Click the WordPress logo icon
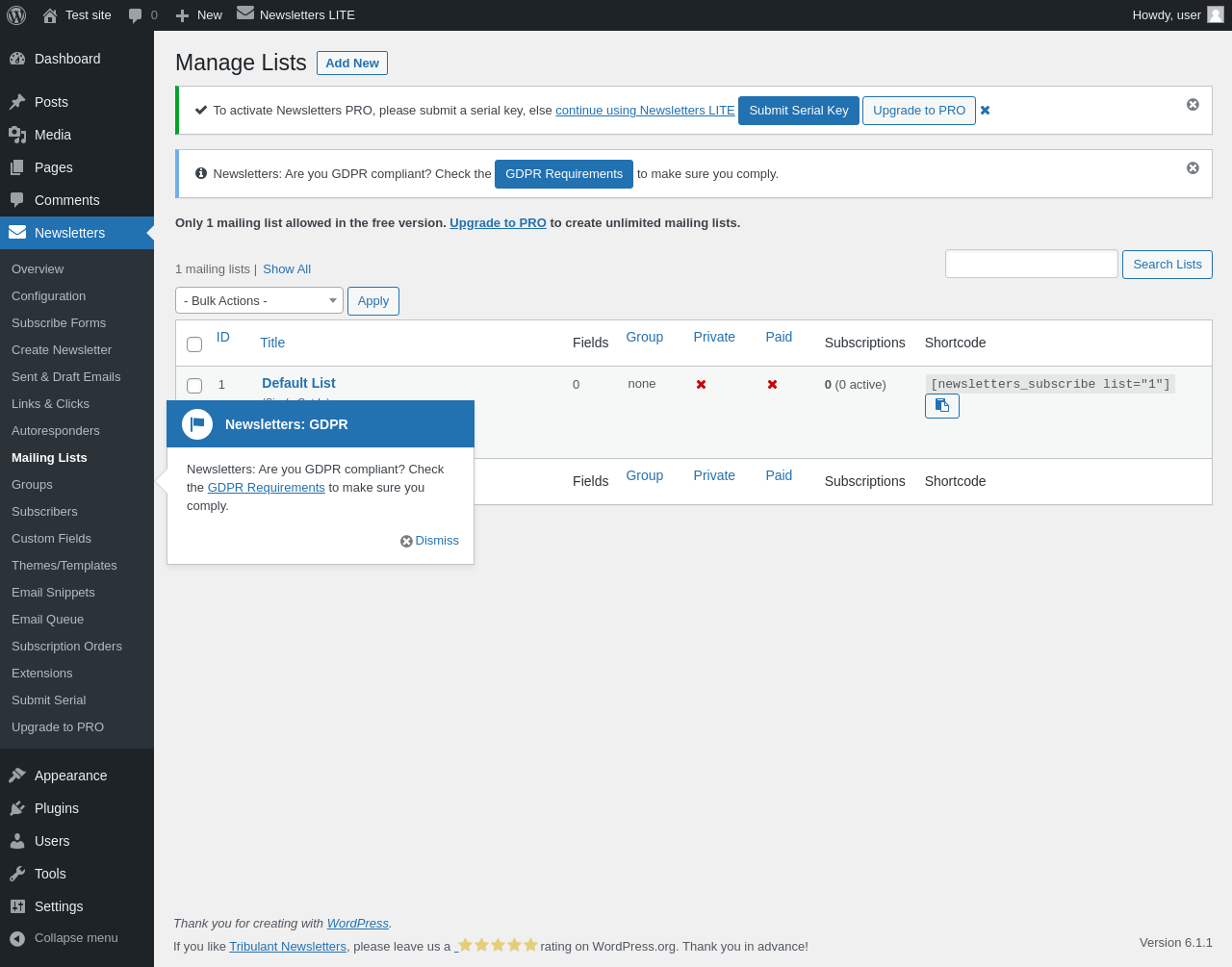1232x967 pixels. [x=16, y=15]
